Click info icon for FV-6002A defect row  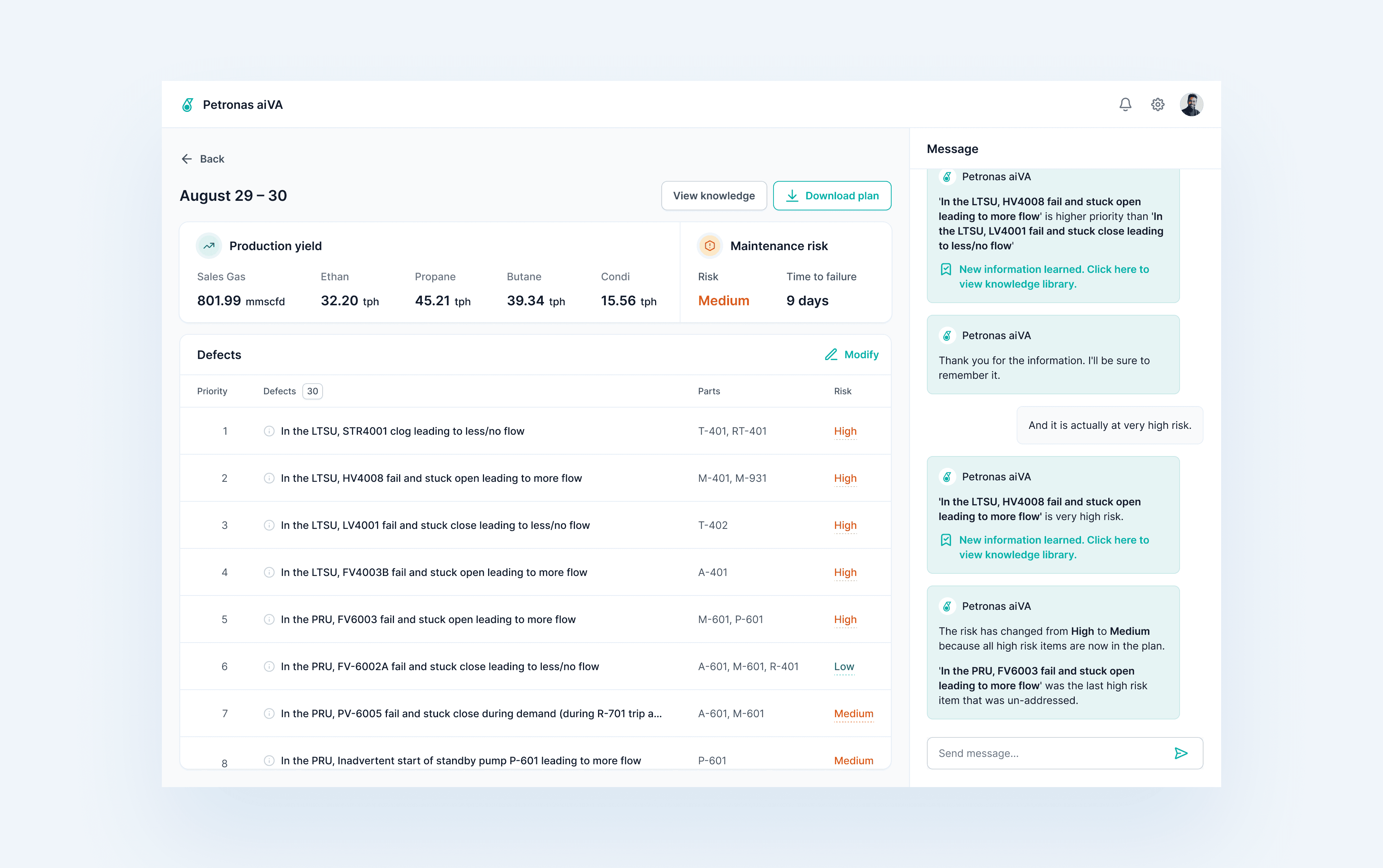269,666
